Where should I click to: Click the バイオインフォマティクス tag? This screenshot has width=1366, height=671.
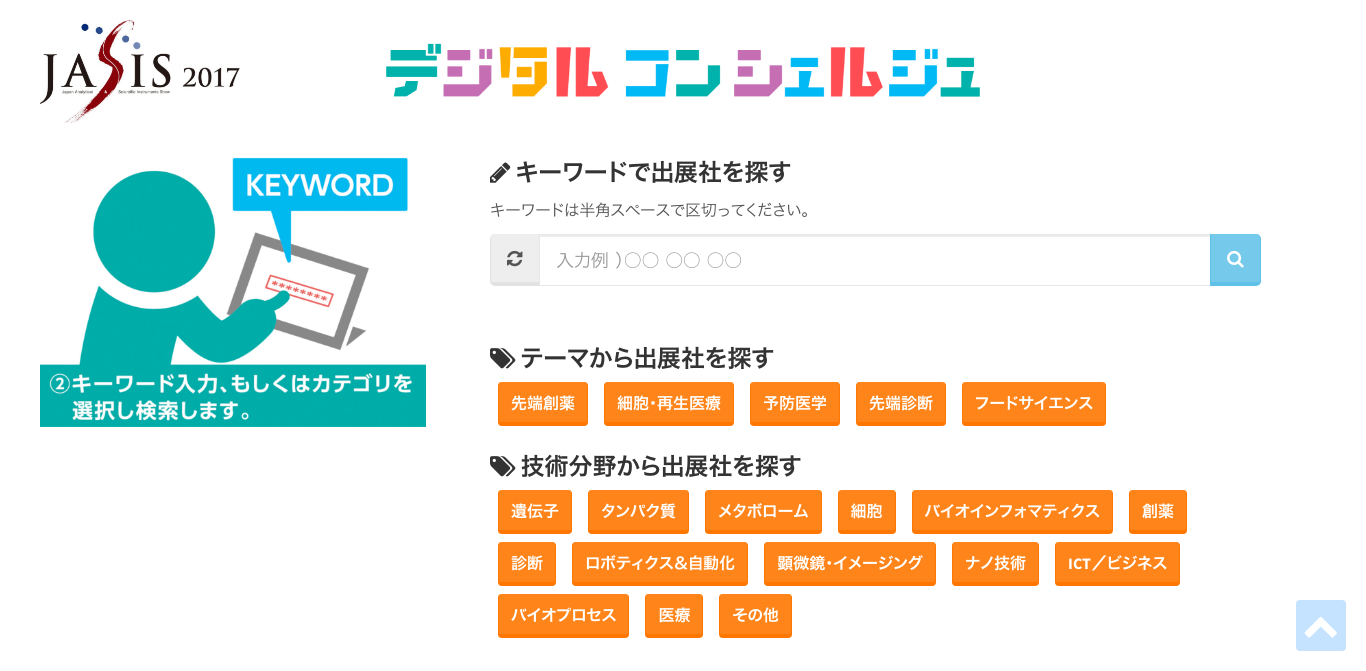tap(1012, 512)
